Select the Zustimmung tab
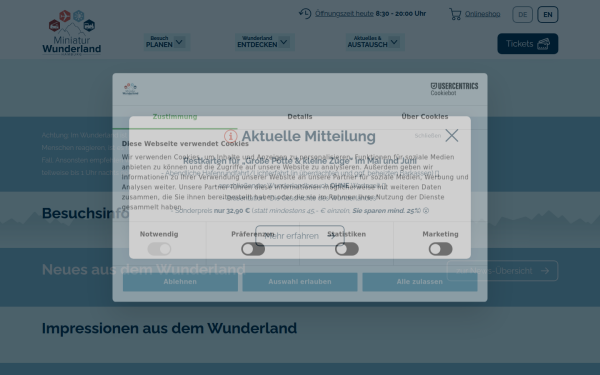This screenshot has height=375, width=600. (175, 117)
